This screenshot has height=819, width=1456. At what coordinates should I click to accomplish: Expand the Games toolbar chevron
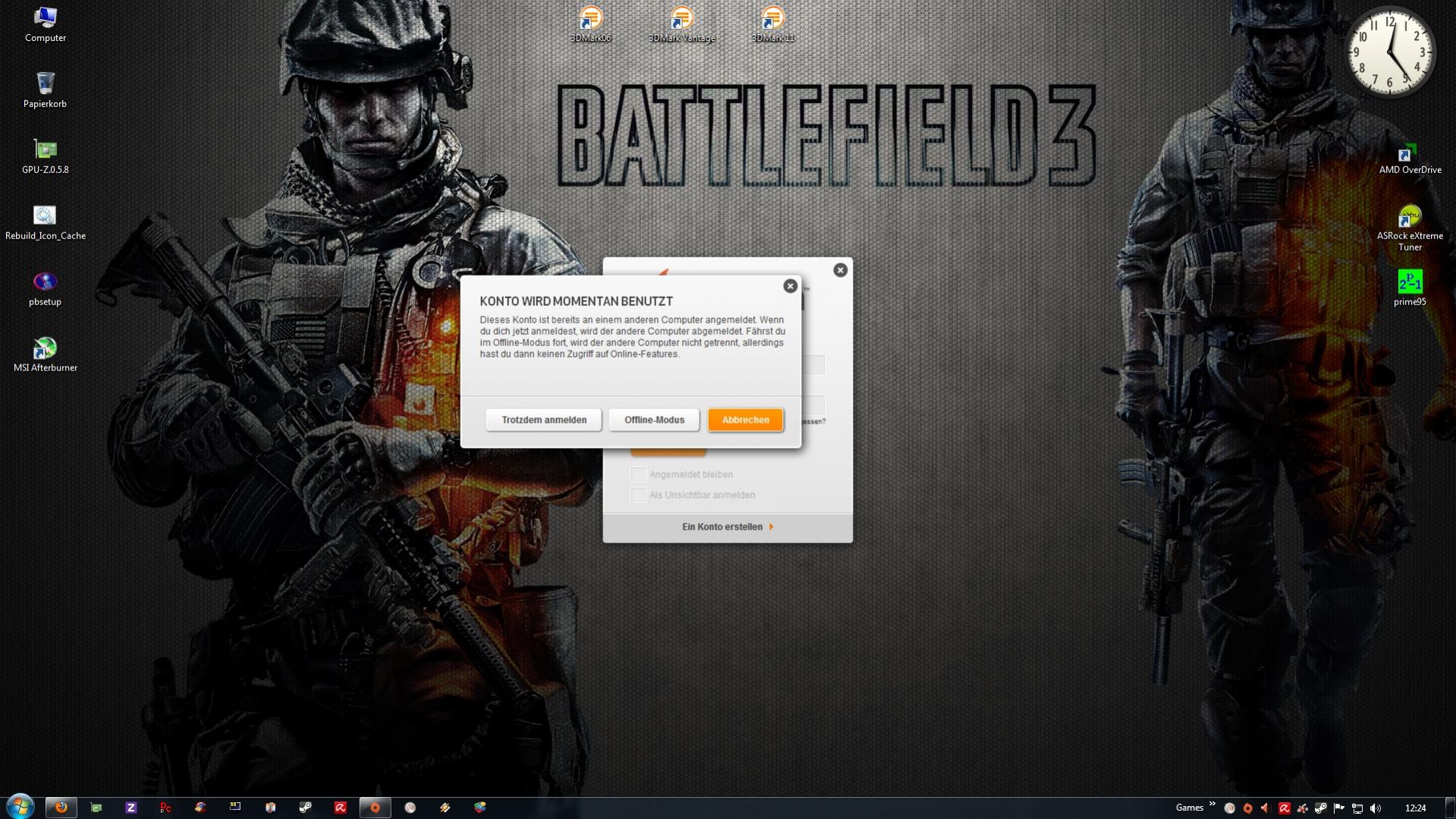[x=1212, y=805]
